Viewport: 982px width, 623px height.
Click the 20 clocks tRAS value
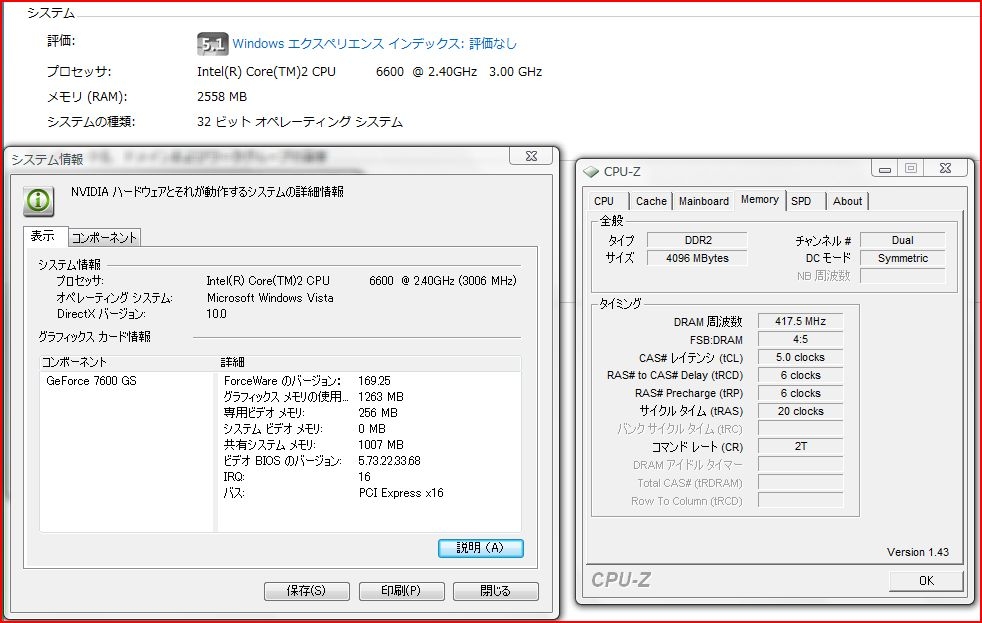(800, 411)
